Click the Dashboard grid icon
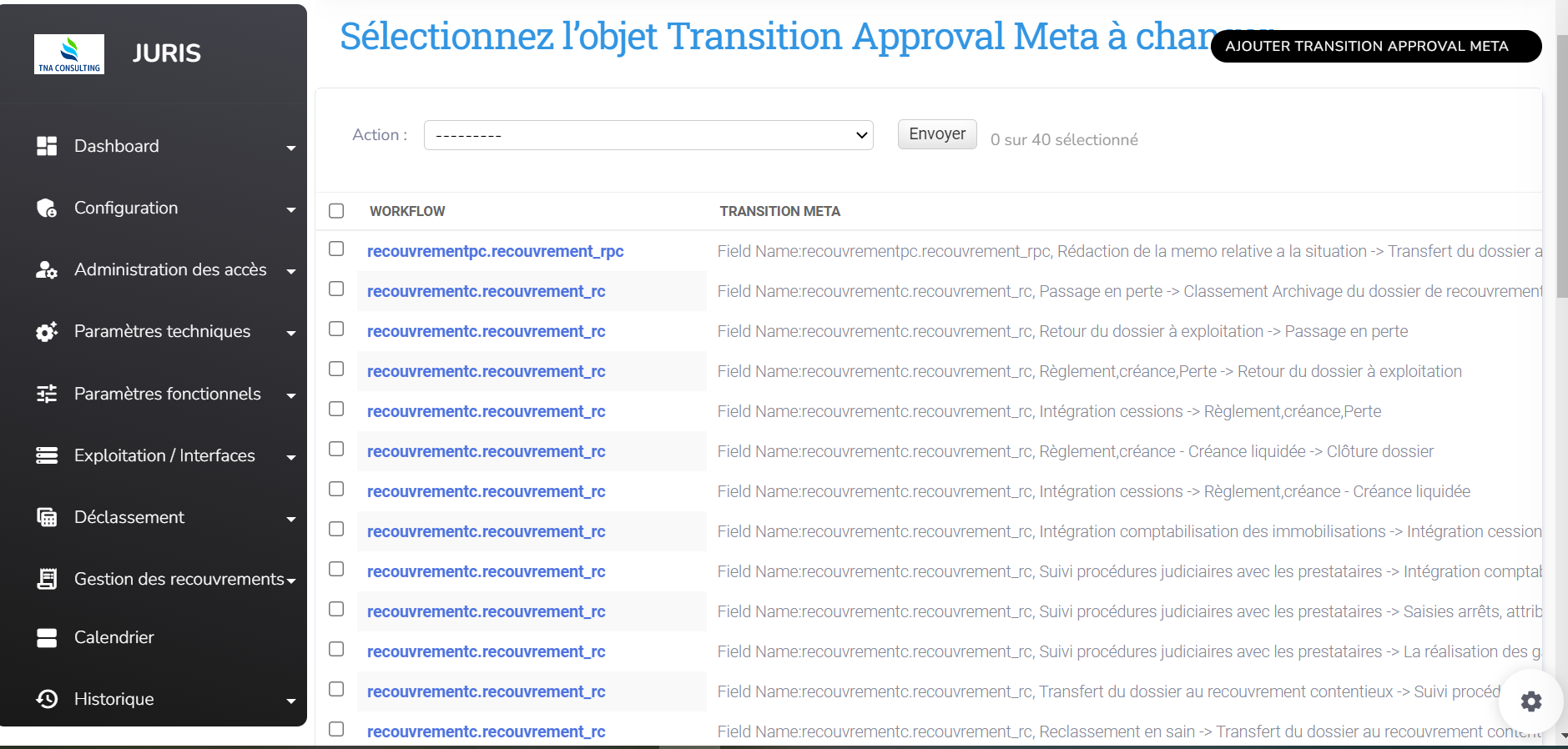The width and height of the screenshot is (1568, 749). [x=47, y=146]
